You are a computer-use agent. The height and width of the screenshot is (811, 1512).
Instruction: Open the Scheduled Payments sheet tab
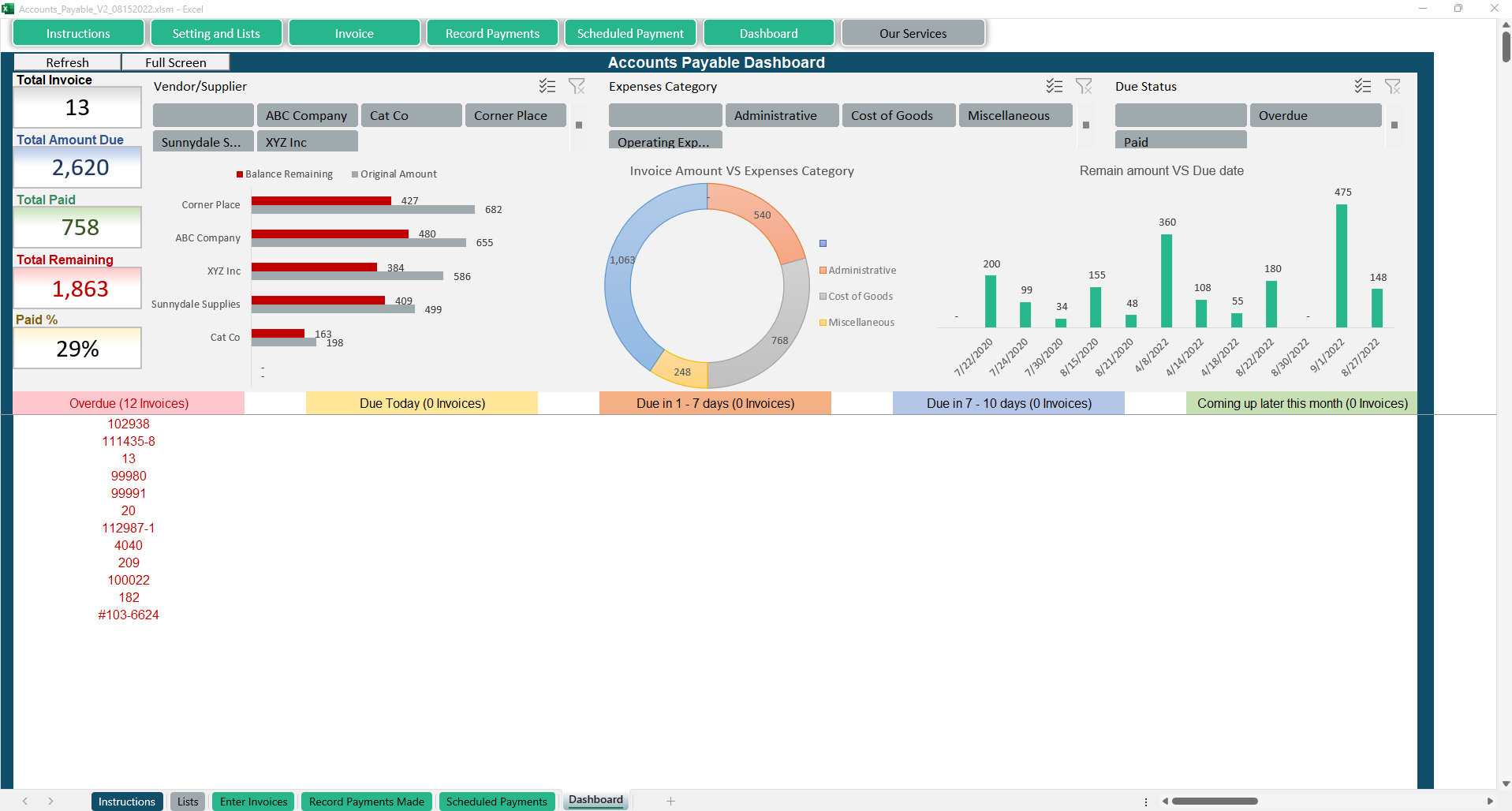click(x=496, y=802)
